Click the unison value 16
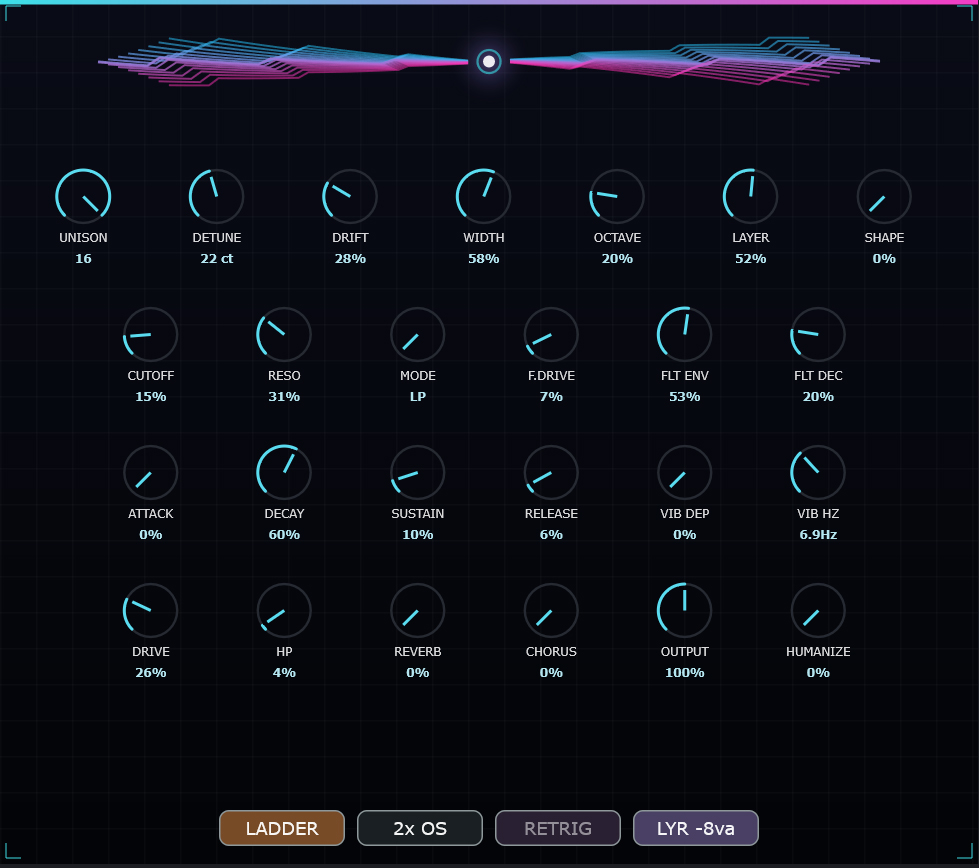 pyautogui.click(x=83, y=259)
